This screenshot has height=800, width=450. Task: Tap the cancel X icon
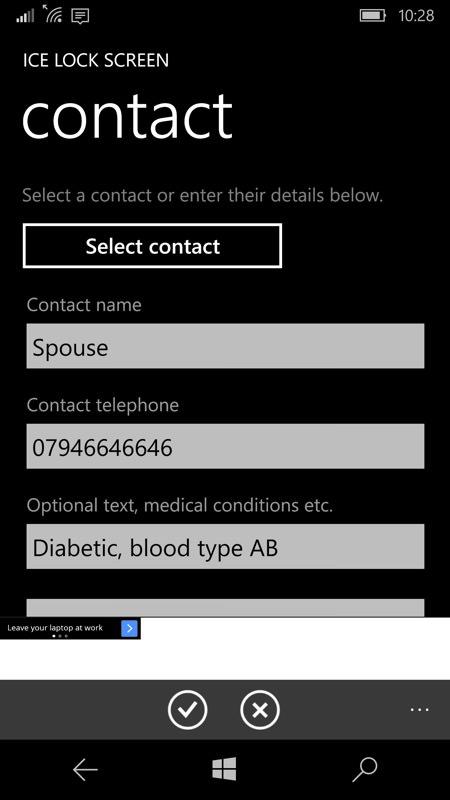coord(260,710)
